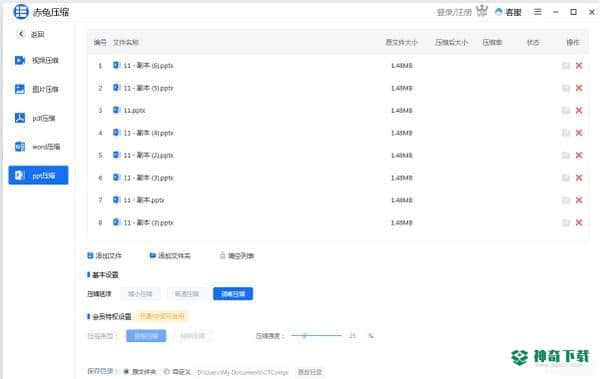Select the ppt压缩 sidebar item
The height and width of the screenshot is (379, 600).
pos(38,175)
